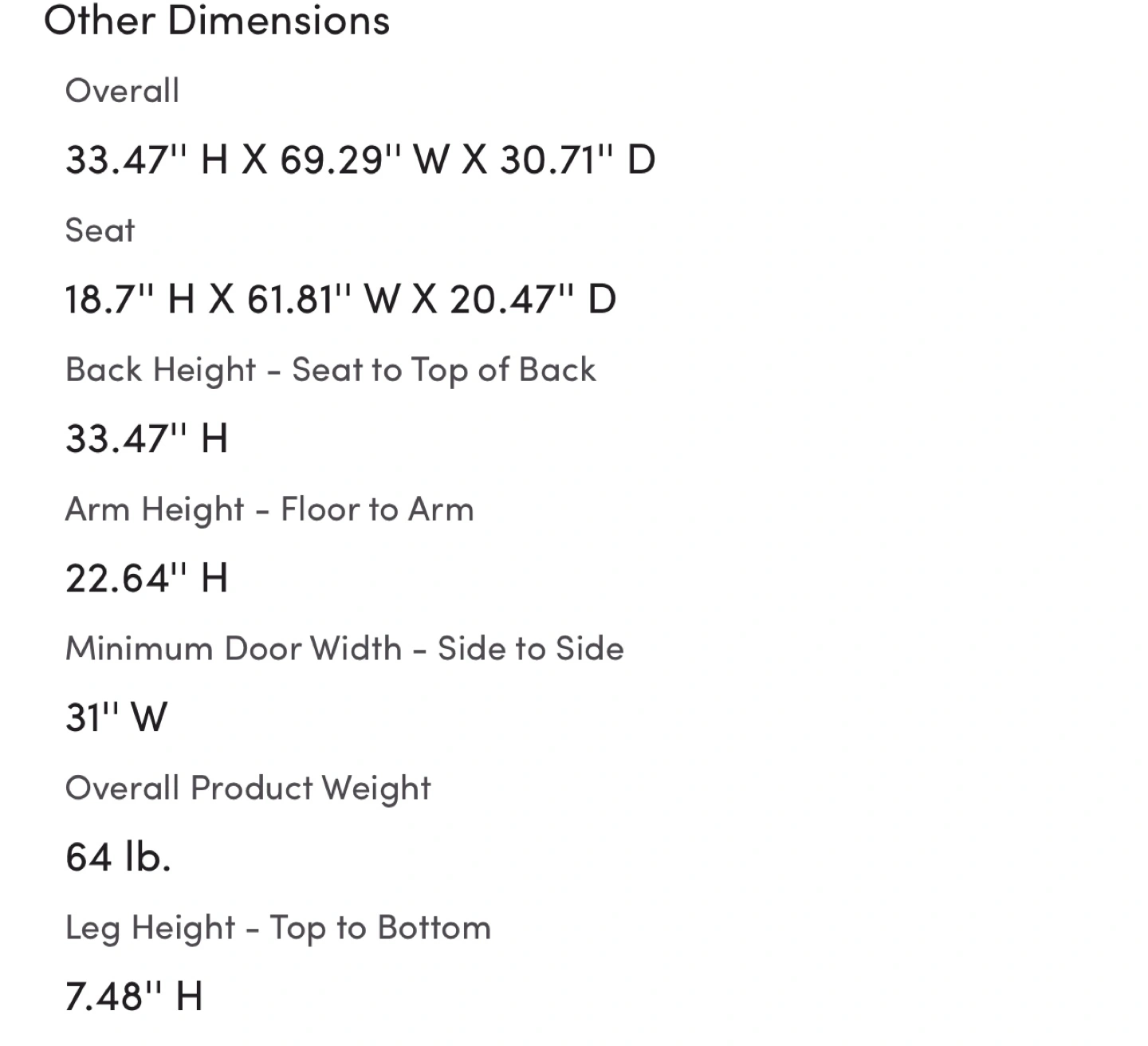The image size is (1148, 1046).
Task: Select Leg Height - Top to Bottom label
Action: (278, 928)
